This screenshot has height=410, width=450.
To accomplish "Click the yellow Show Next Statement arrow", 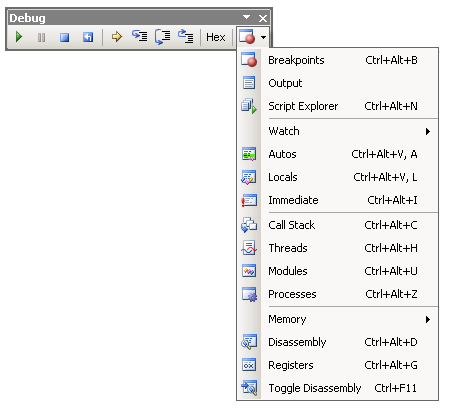I will tap(117, 37).
